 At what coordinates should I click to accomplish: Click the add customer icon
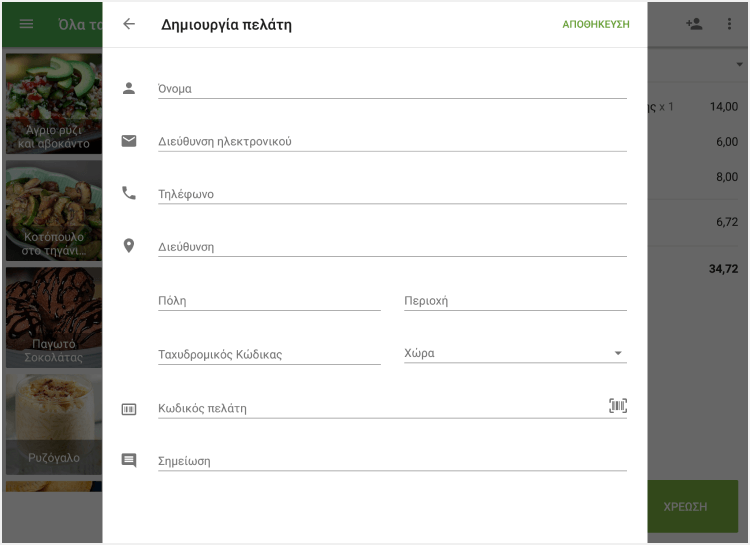(x=694, y=24)
